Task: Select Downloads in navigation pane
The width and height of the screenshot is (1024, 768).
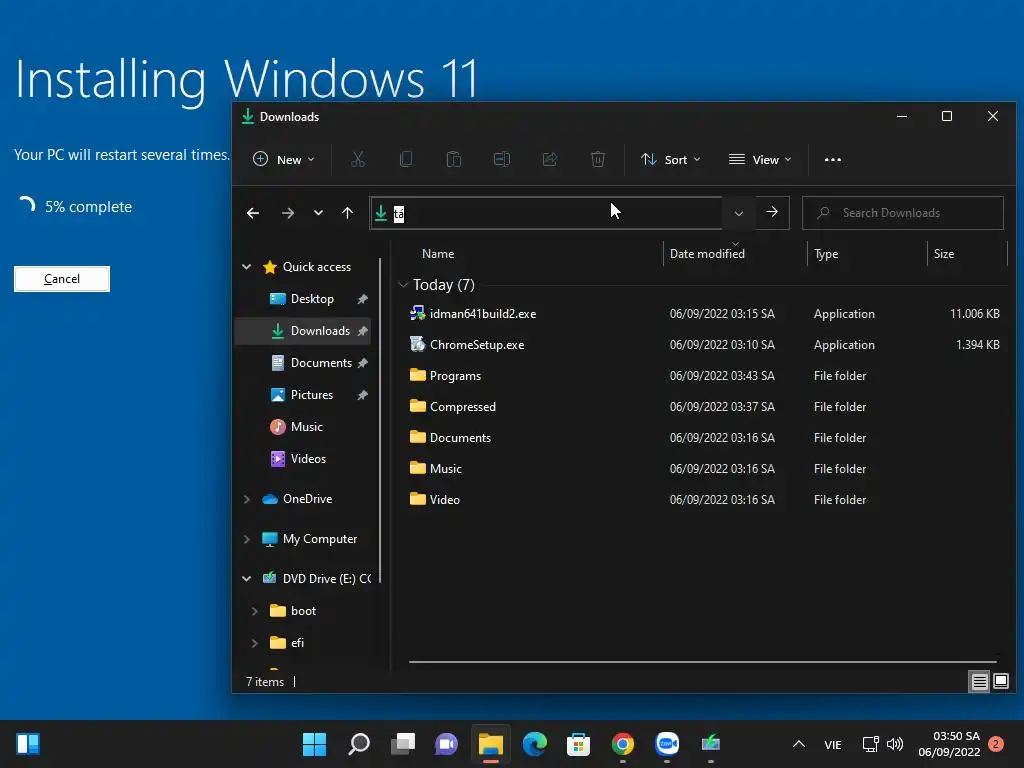Action: [x=303, y=330]
